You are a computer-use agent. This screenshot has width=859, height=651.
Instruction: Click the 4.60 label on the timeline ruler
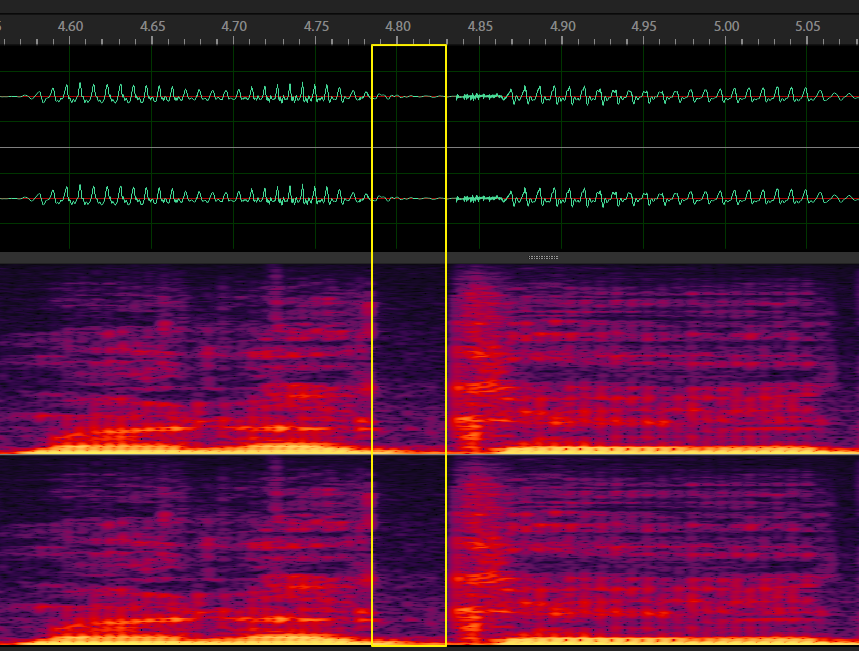click(70, 26)
